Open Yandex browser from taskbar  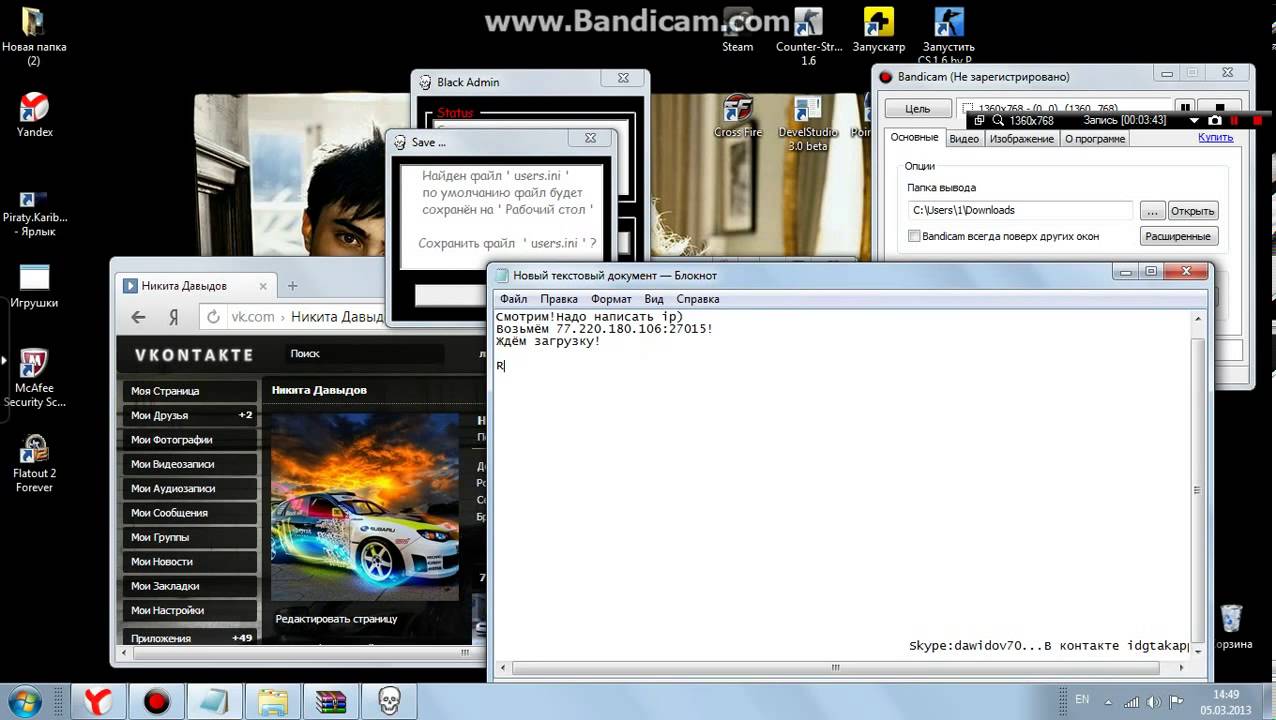point(97,701)
